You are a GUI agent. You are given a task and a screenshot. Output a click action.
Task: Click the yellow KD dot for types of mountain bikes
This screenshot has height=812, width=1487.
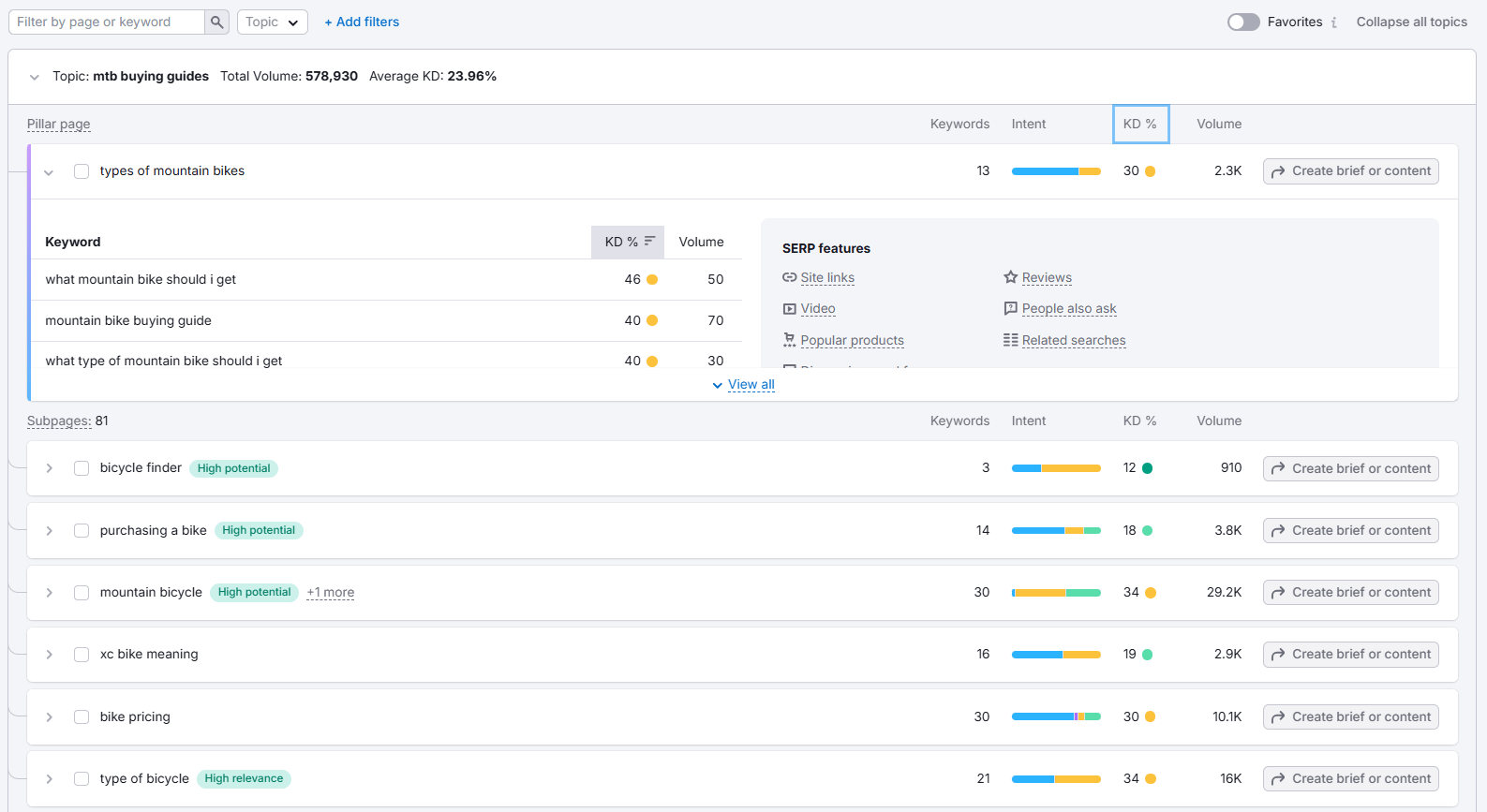coord(1150,171)
